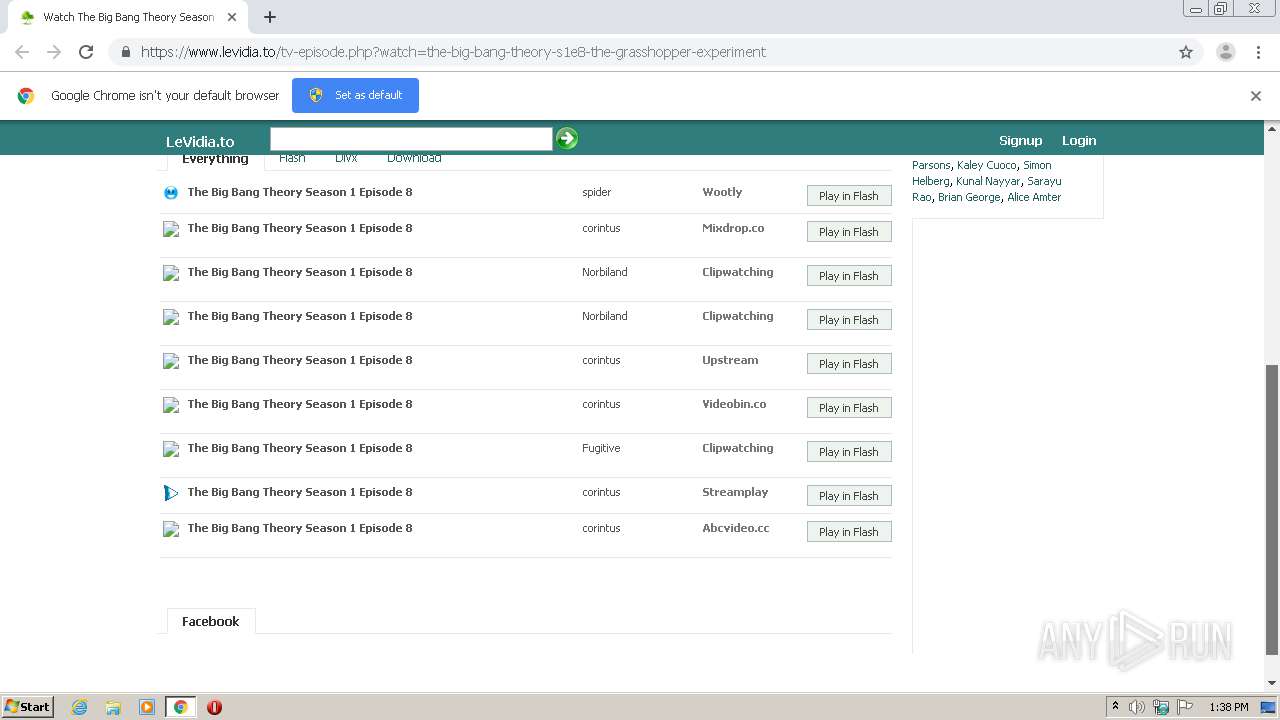Open File Explorer from the taskbar
Screen dimensions: 1280x720
113,707
